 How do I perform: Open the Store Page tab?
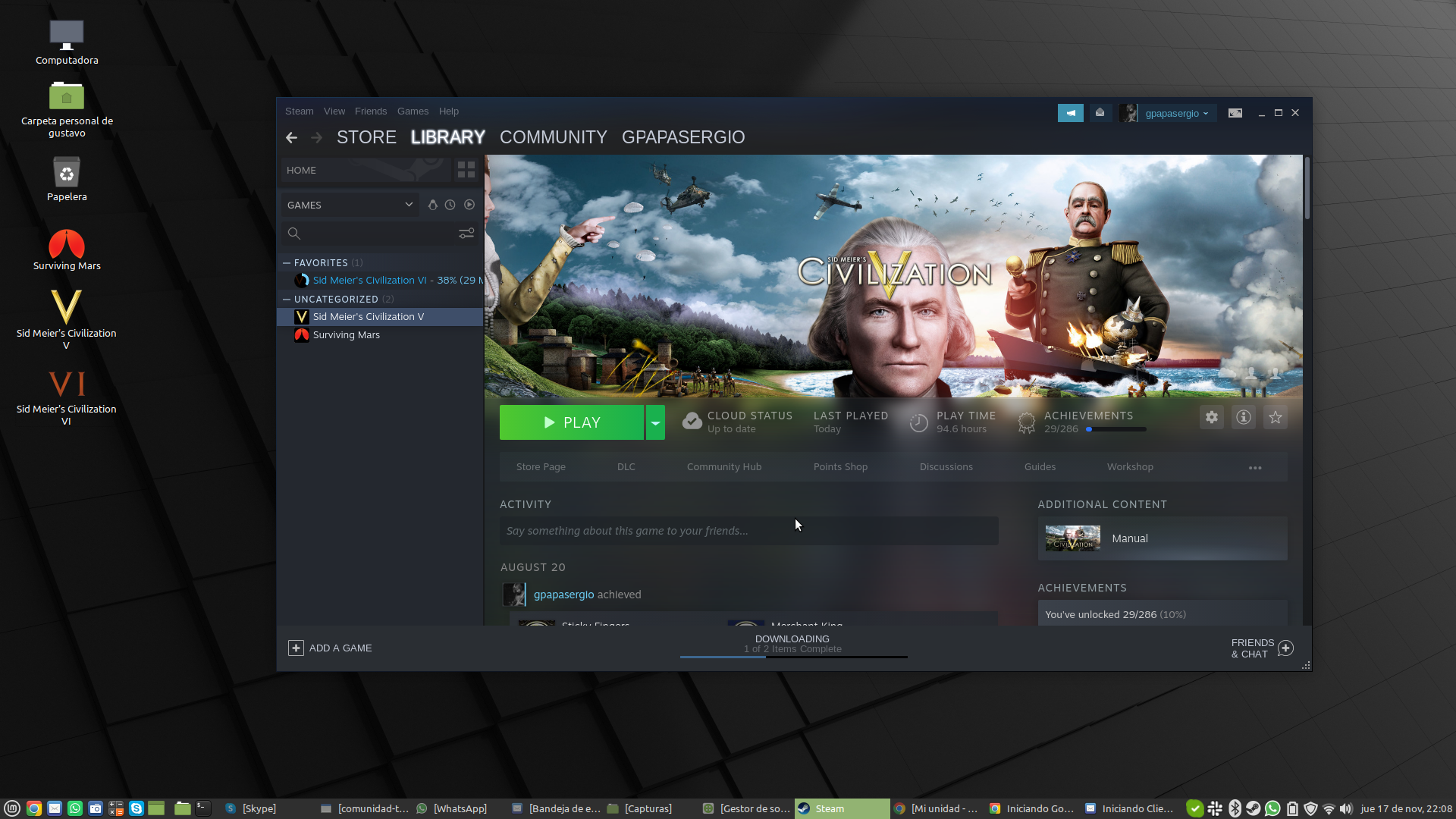coord(541,467)
